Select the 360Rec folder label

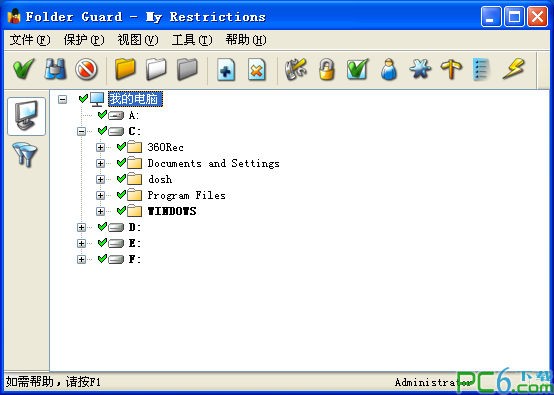pyautogui.click(x=165, y=147)
